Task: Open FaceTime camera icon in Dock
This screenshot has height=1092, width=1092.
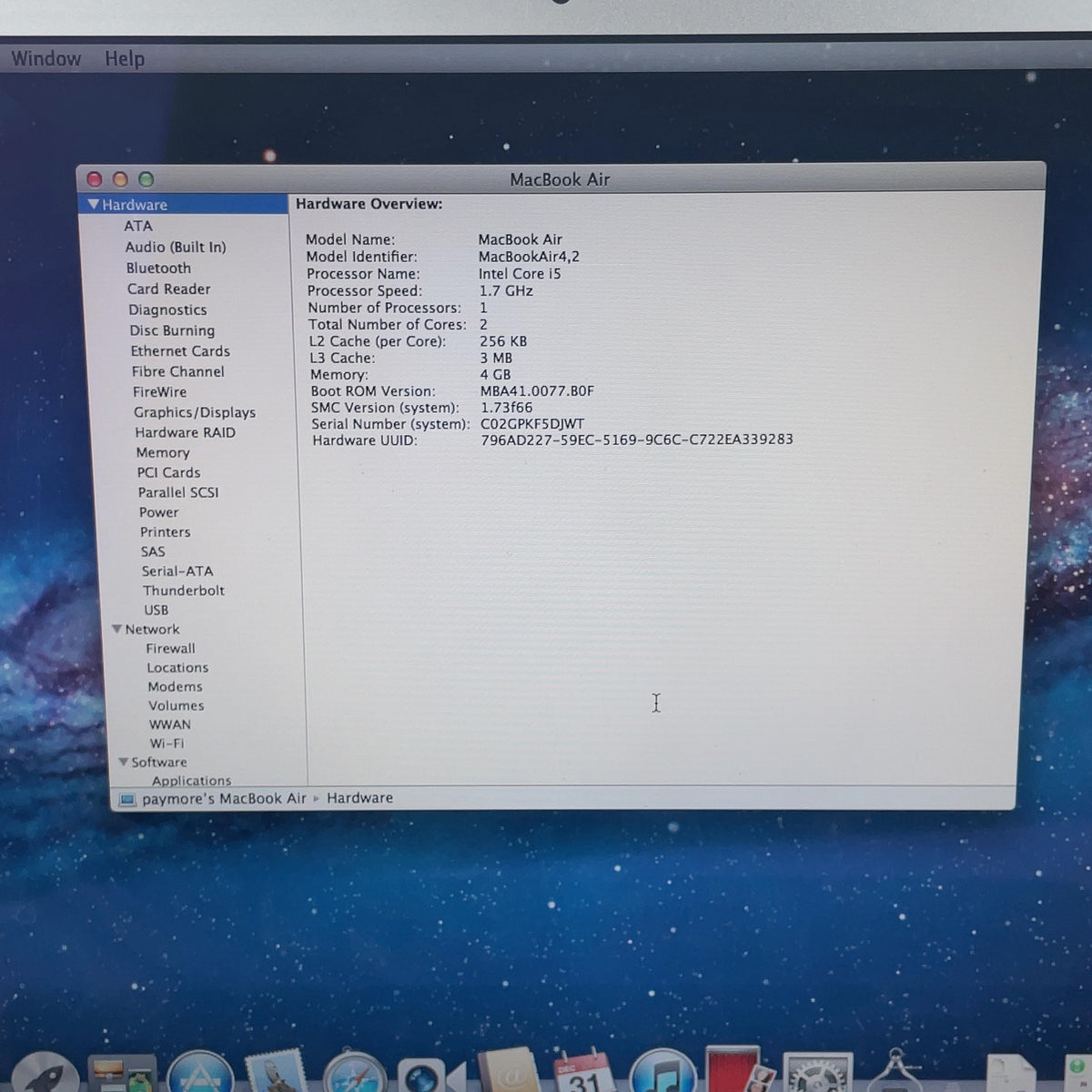Action: [430, 1076]
